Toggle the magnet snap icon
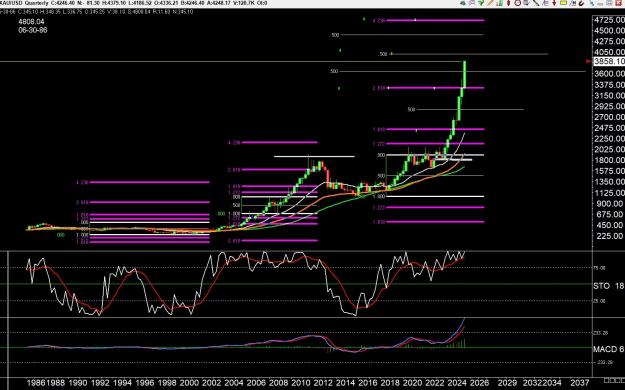The width and height of the screenshot is (625, 390). 581,3
